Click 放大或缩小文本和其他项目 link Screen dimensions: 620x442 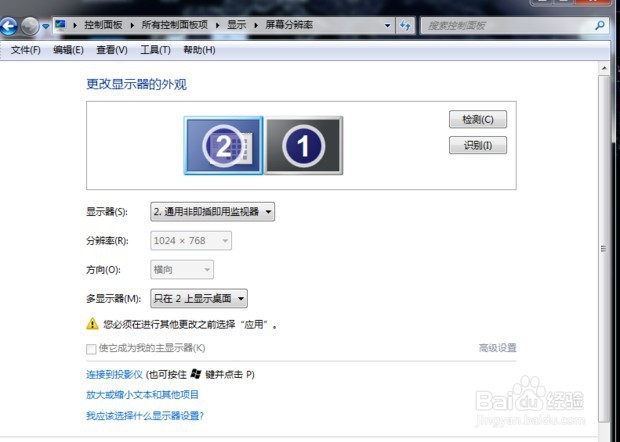tap(142, 395)
